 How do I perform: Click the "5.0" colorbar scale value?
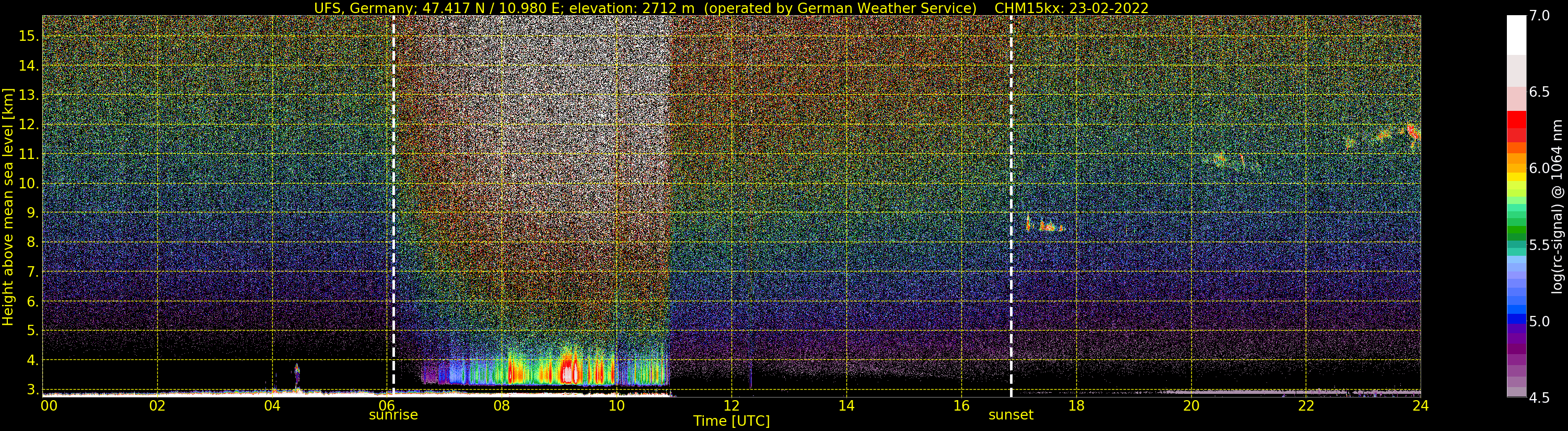1539,321
